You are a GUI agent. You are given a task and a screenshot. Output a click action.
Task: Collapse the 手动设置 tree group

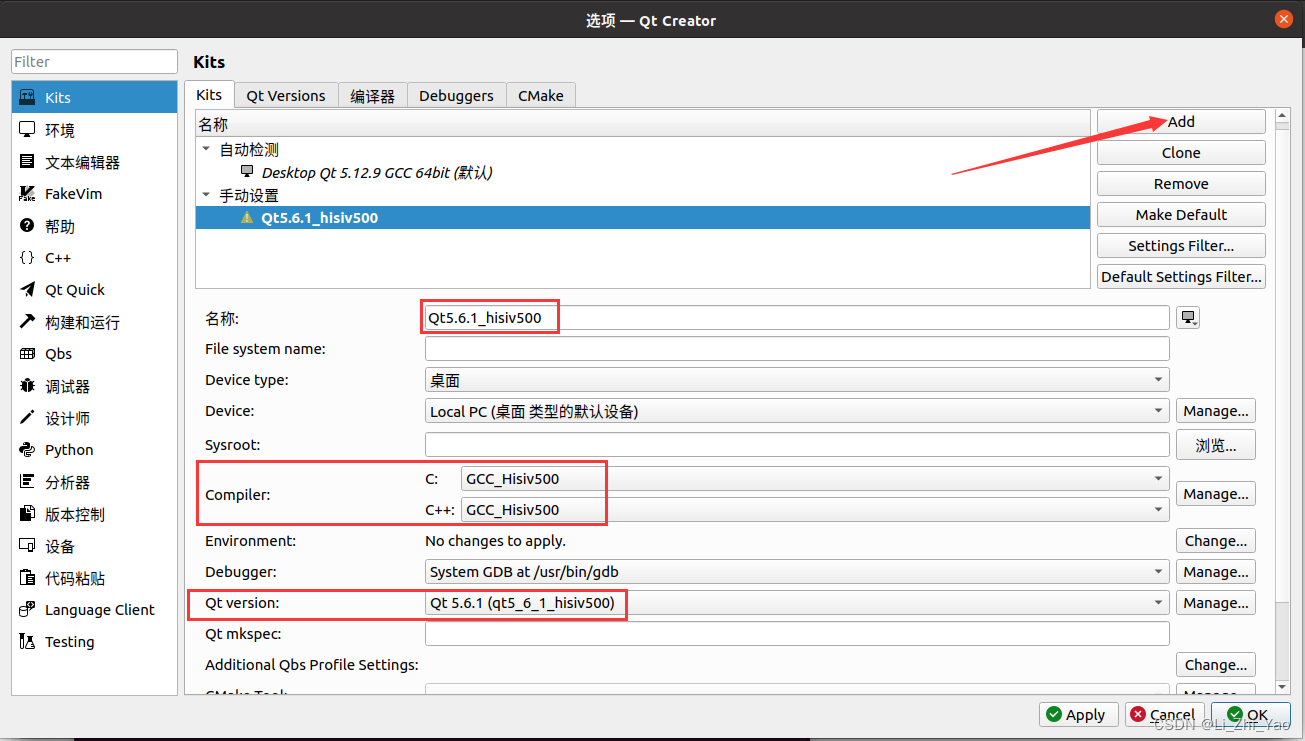[x=207, y=195]
